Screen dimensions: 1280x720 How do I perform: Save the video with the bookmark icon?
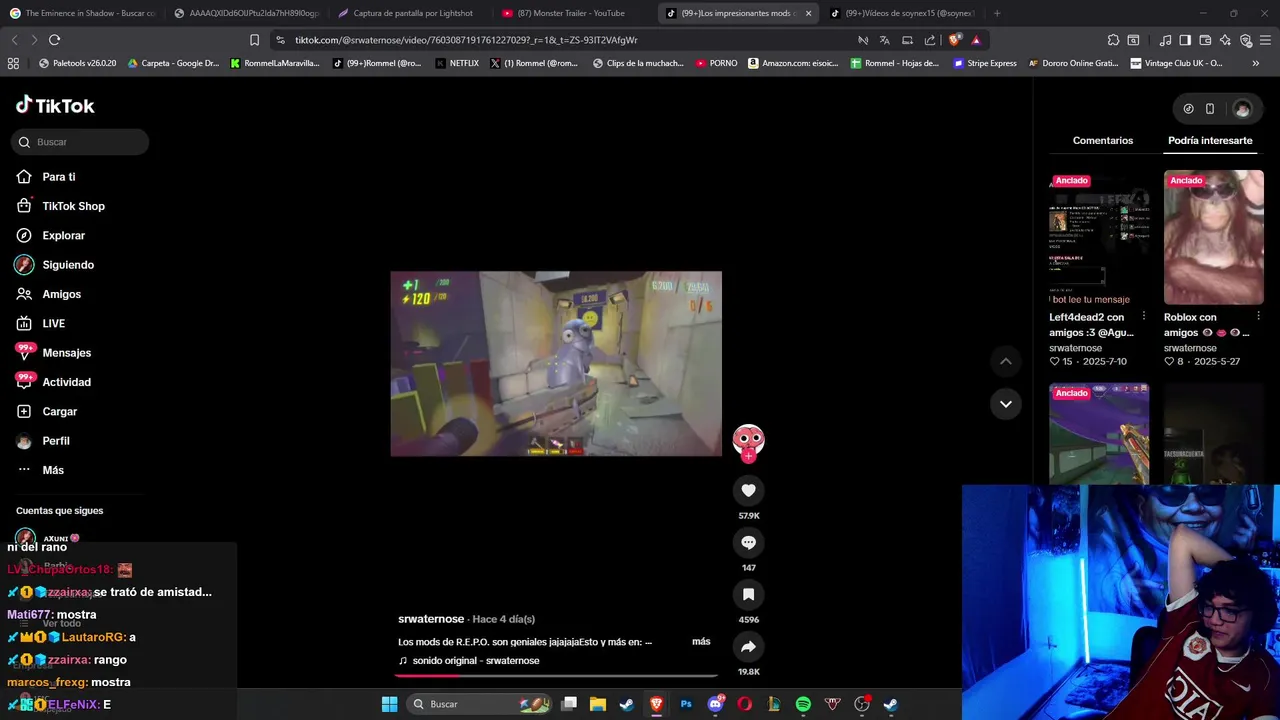(x=748, y=594)
